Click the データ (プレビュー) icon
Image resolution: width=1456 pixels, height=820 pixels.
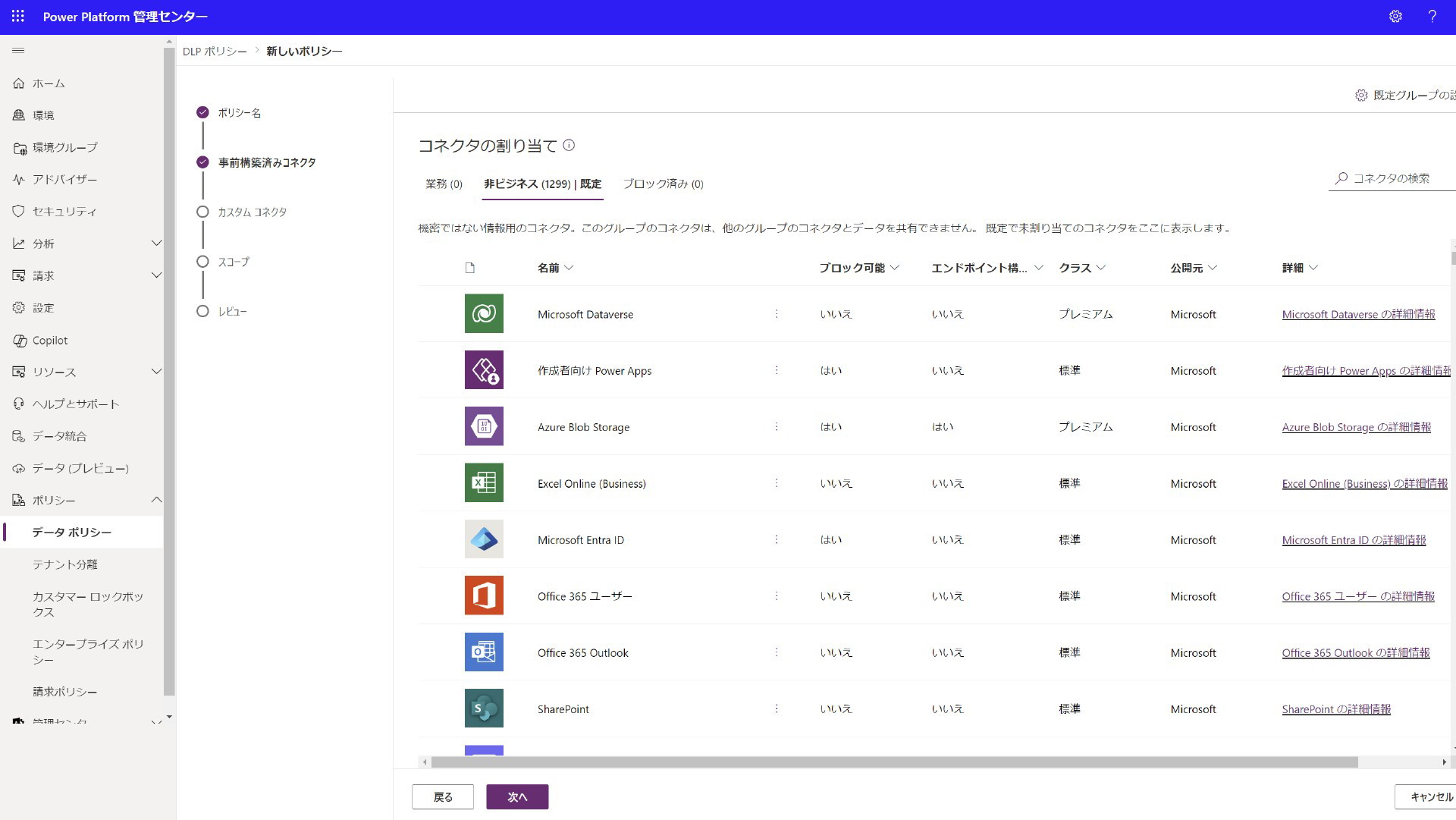pos(19,469)
